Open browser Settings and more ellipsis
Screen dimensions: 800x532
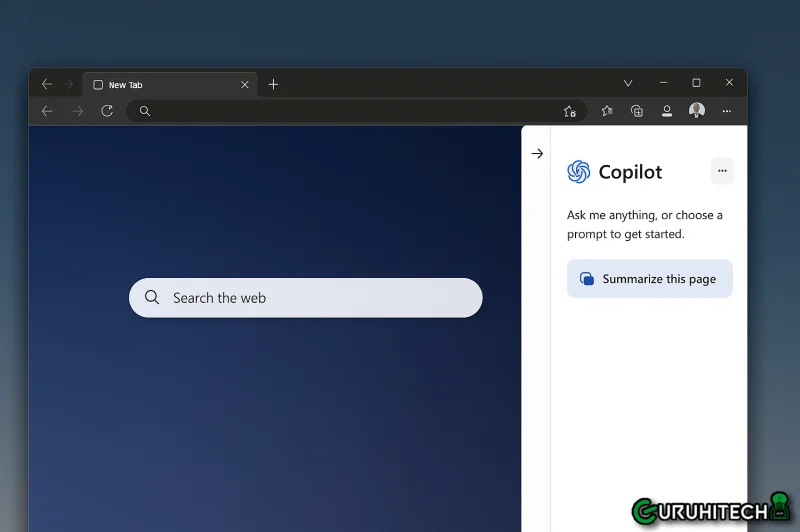[727, 111]
